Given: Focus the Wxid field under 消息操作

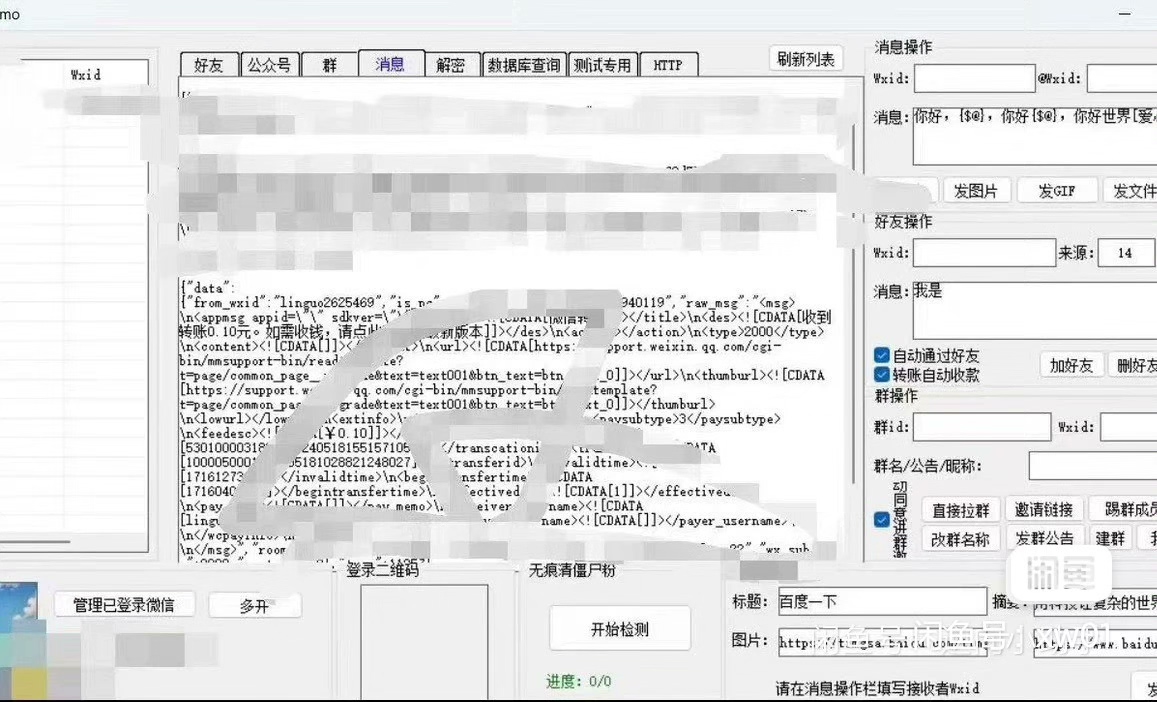Looking at the screenshot, I should [x=974, y=78].
